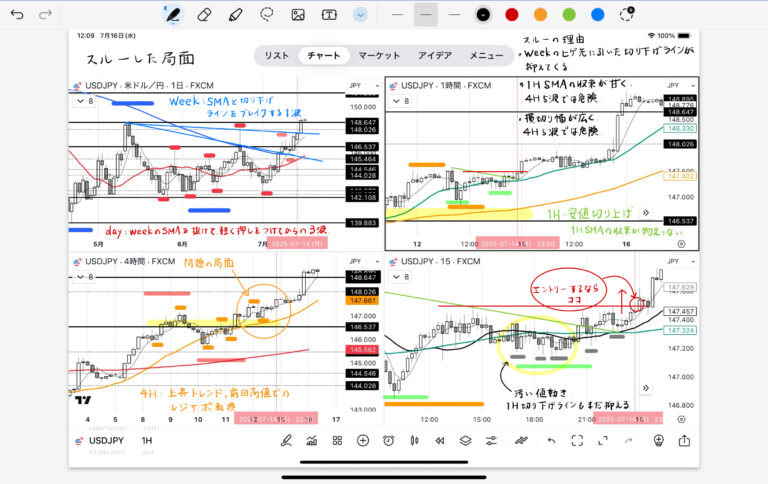Open JPY currency dropdown on daily chart
The image size is (768, 484).
[364, 85]
